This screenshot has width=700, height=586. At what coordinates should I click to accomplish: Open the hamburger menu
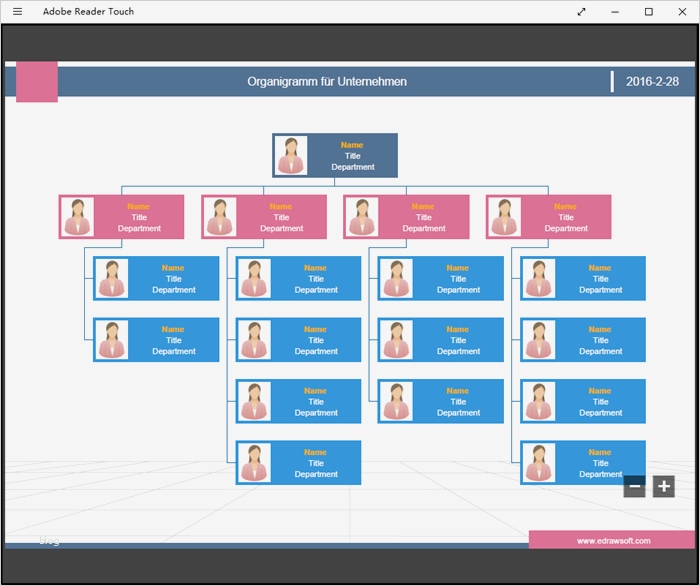click(17, 12)
